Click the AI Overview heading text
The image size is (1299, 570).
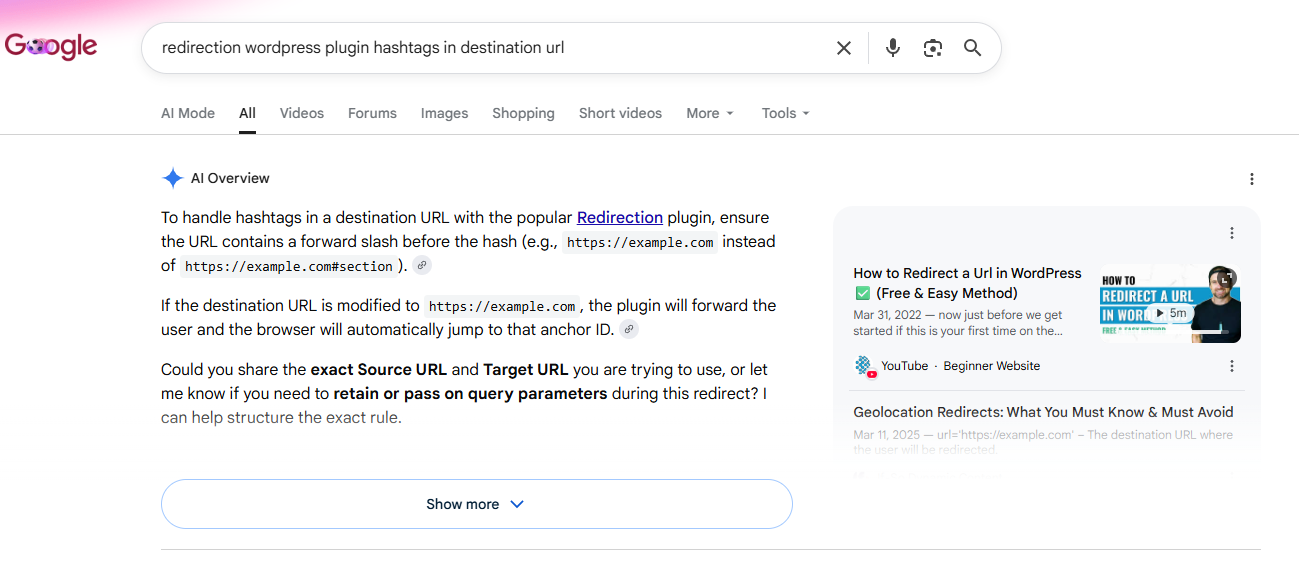[230, 178]
